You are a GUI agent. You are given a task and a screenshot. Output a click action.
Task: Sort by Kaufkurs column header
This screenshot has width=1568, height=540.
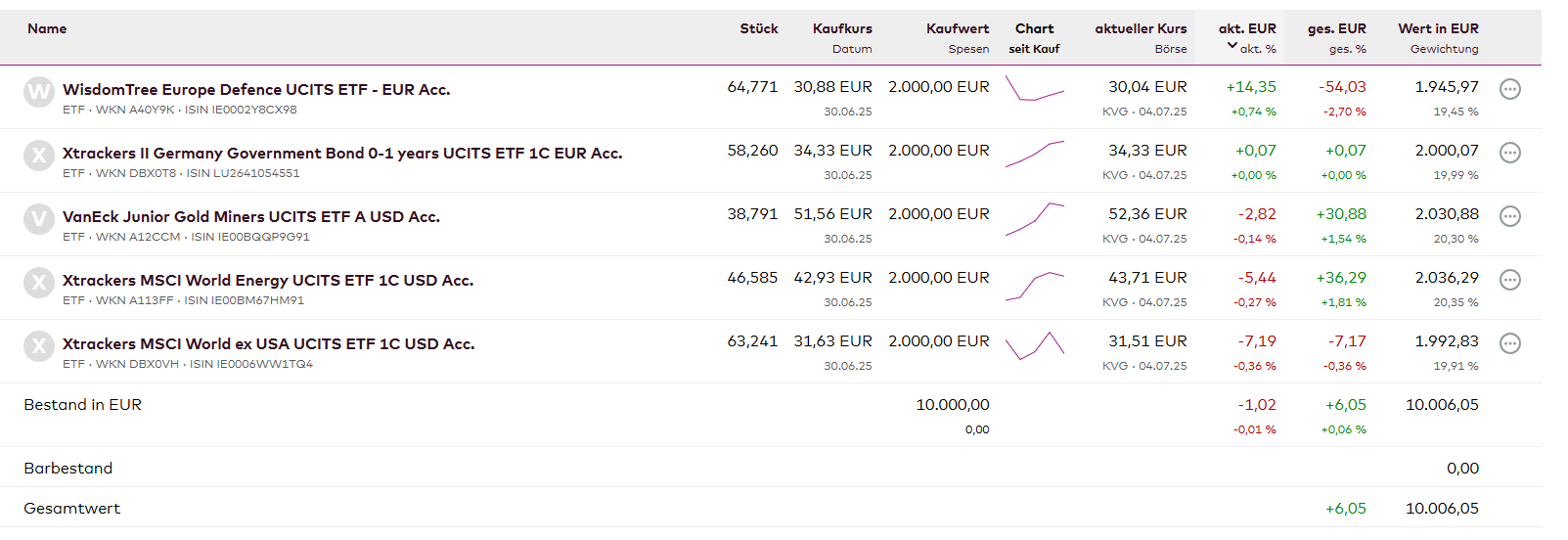842,28
